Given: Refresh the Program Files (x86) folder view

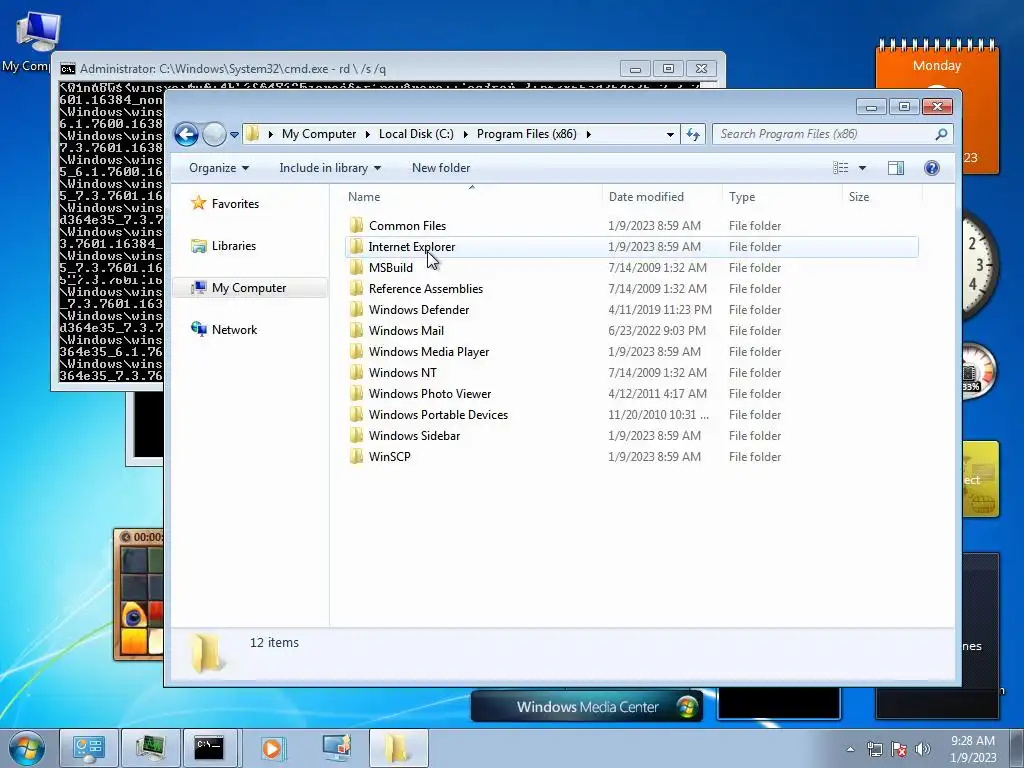Looking at the screenshot, I should [693, 135].
